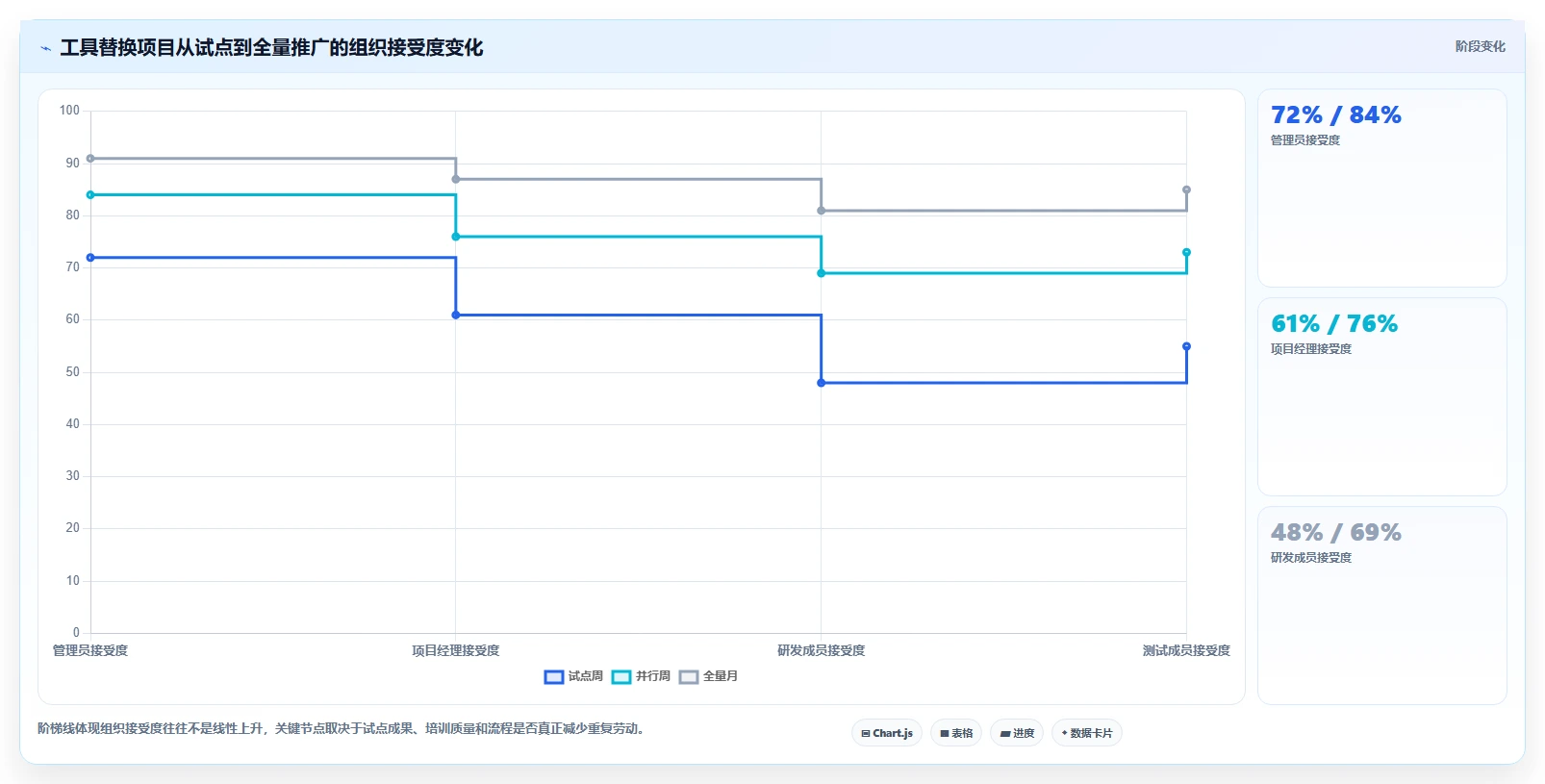The height and width of the screenshot is (784, 1545).
Task: Click the 72% / 84% stat value
Action: point(1335,115)
